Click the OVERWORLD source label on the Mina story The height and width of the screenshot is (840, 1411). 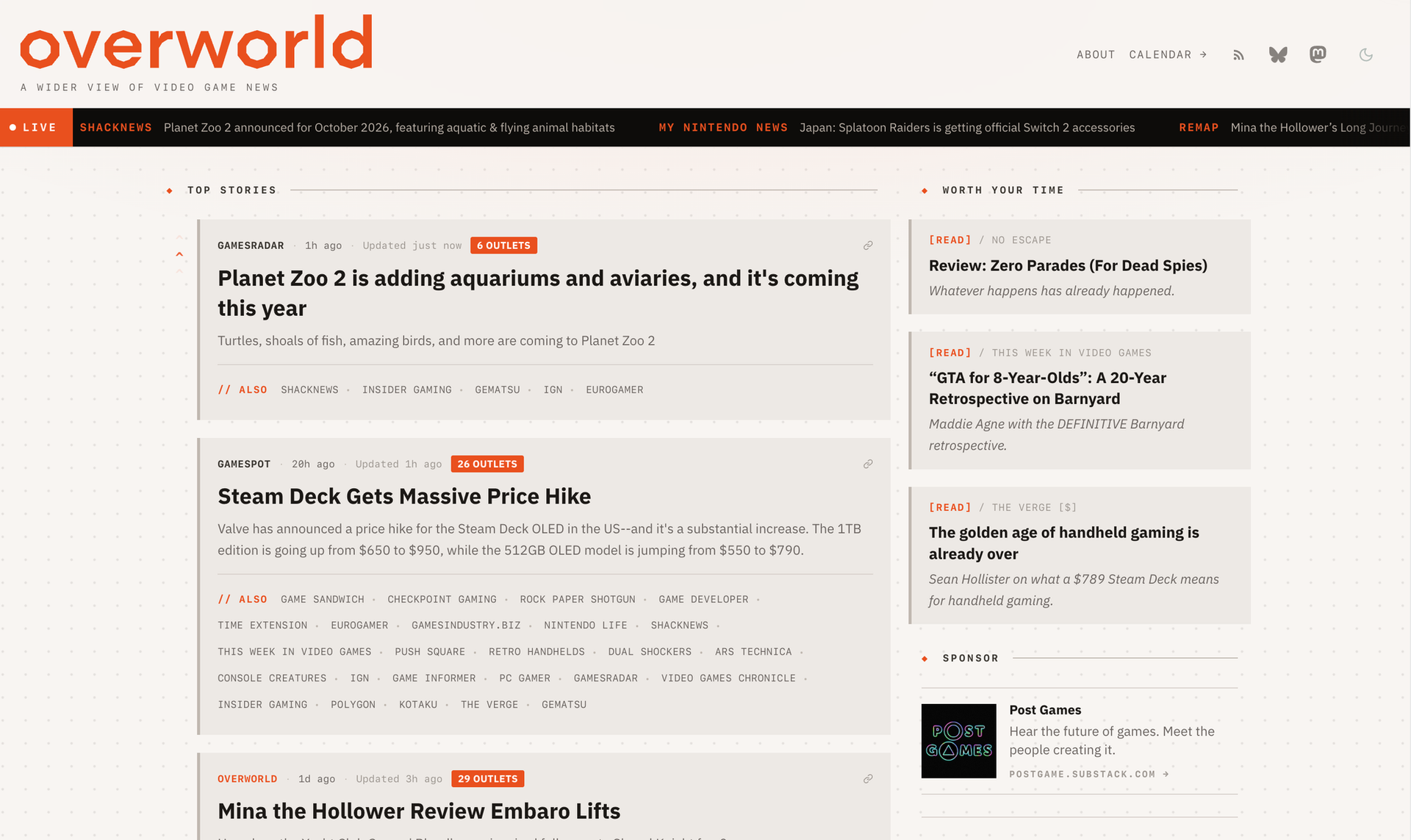(x=247, y=778)
